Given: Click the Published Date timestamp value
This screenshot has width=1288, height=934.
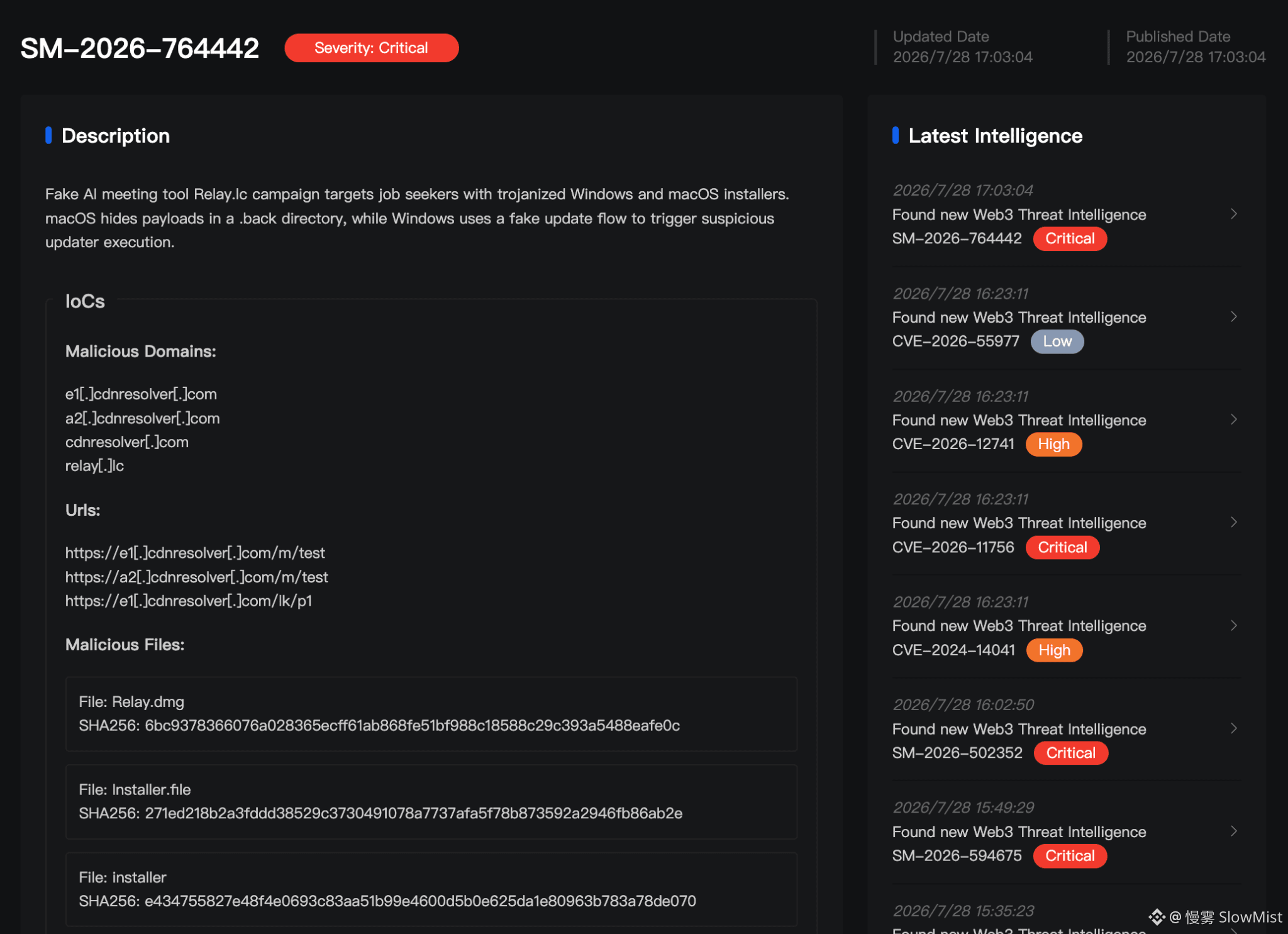Looking at the screenshot, I should click(x=1196, y=57).
